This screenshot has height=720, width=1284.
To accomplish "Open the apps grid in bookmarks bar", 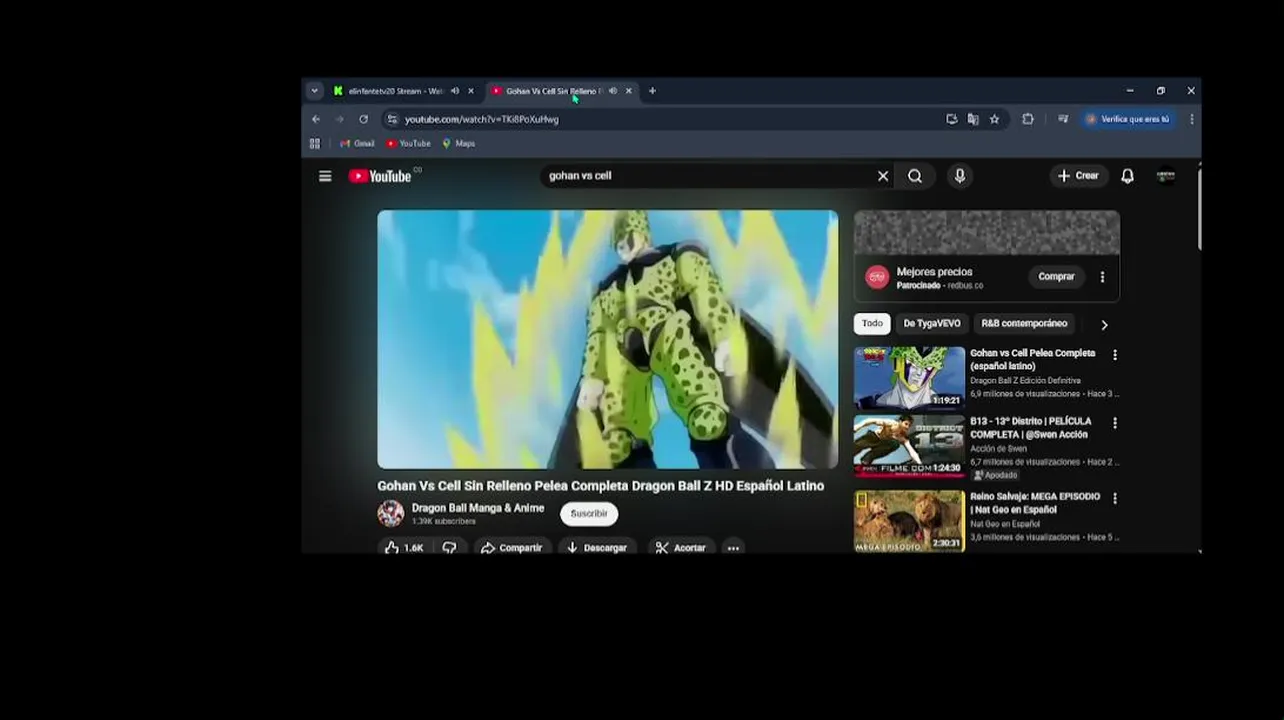I will [315, 144].
